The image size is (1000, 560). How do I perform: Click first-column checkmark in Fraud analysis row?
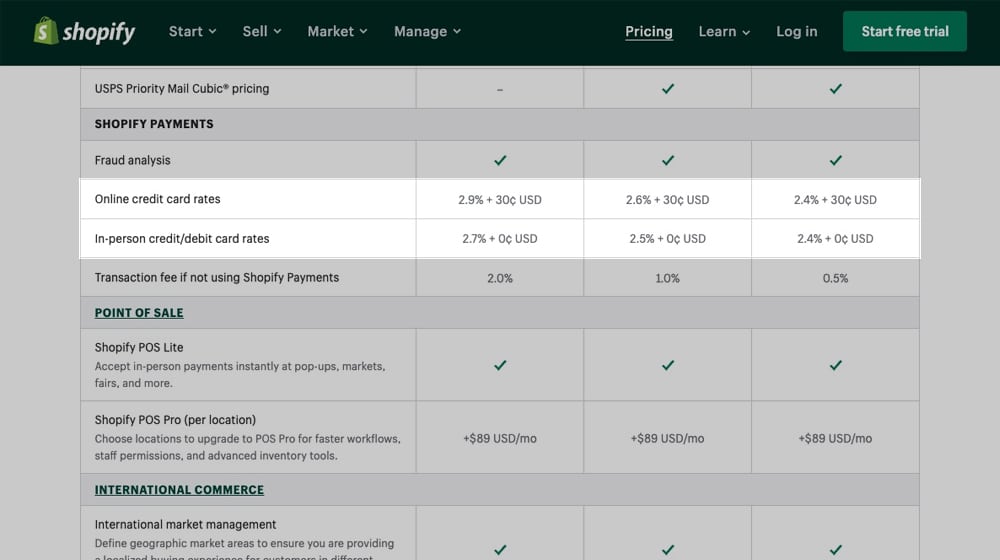click(500, 160)
